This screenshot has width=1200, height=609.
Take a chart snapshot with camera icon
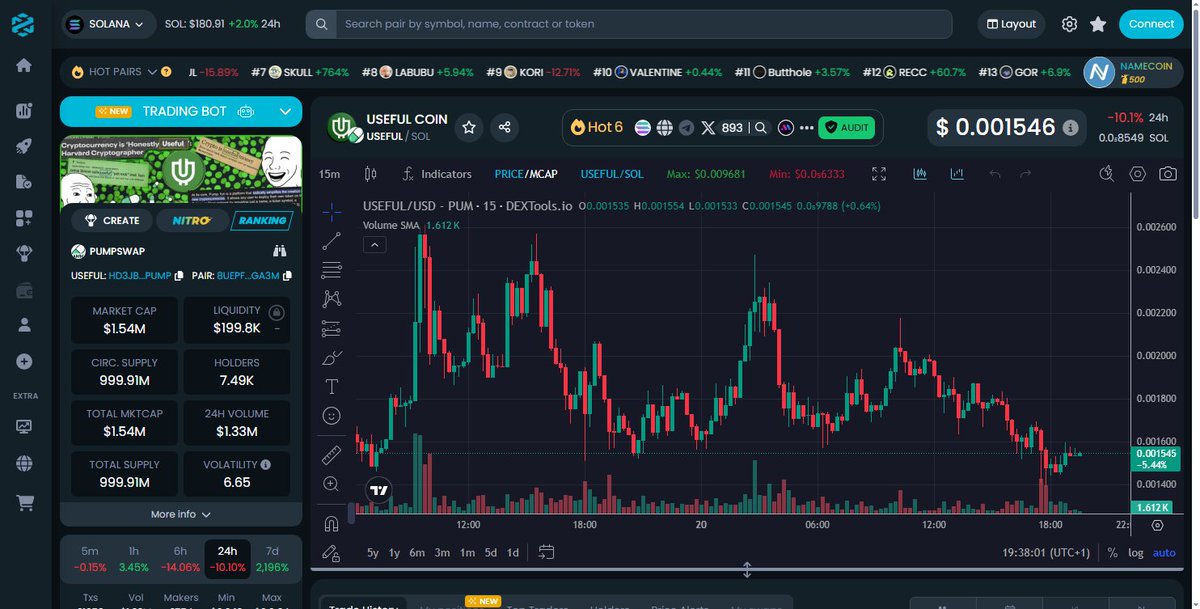click(x=1167, y=174)
